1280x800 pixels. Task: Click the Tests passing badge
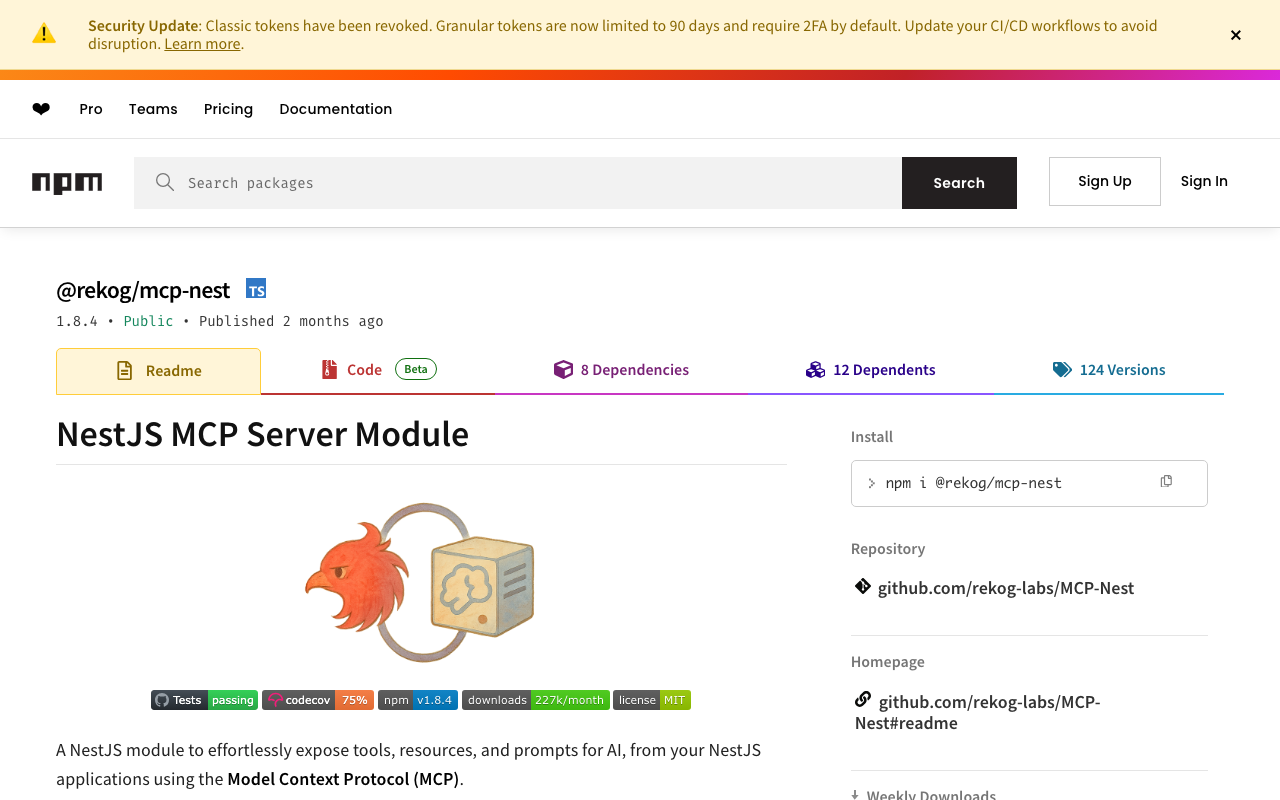(x=204, y=700)
